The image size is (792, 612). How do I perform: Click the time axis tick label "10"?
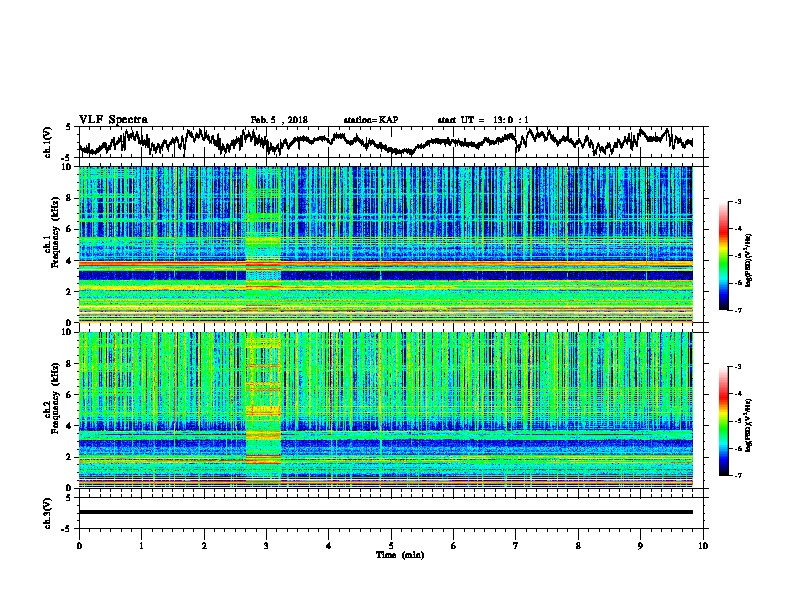click(x=703, y=546)
